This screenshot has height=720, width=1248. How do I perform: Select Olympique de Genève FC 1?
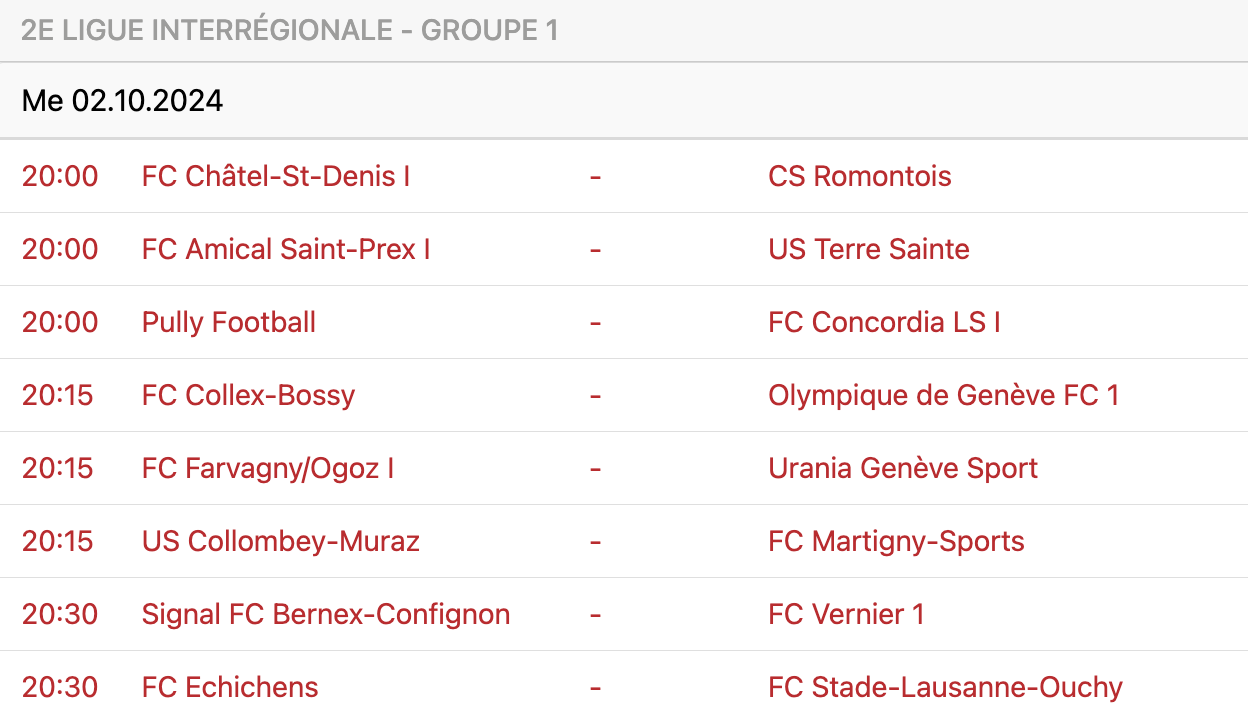point(943,395)
